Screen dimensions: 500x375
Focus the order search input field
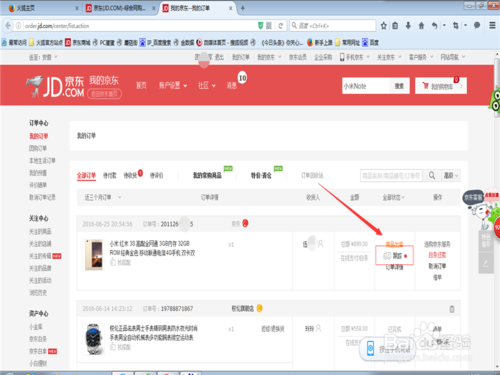coord(391,175)
